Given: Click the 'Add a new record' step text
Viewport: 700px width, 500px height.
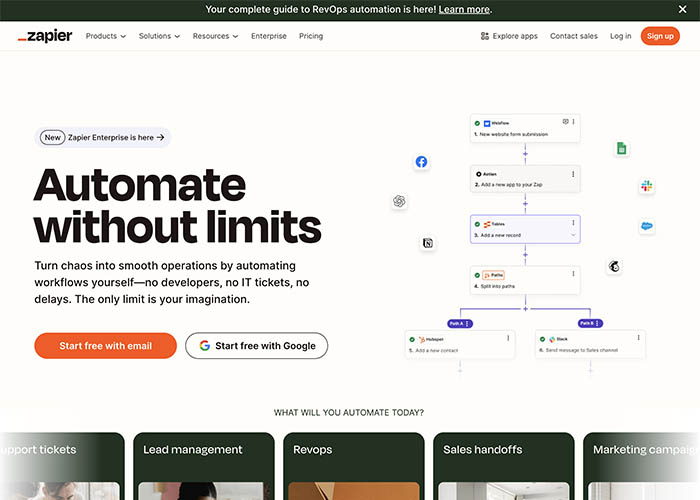Looking at the screenshot, I should click(x=500, y=235).
